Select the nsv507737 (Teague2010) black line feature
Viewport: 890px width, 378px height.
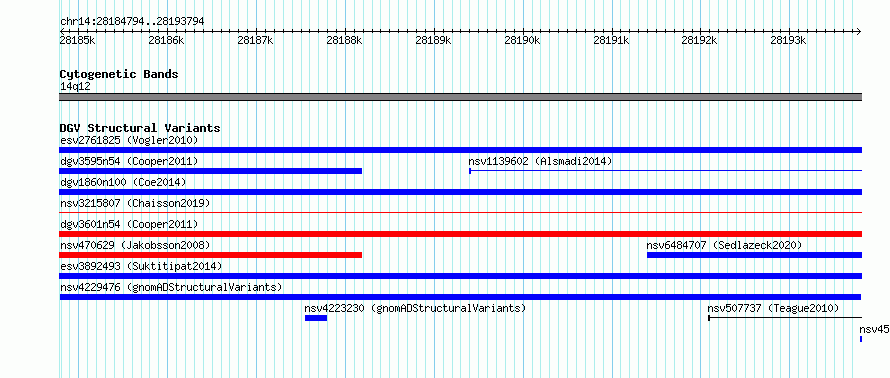pos(785,318)
